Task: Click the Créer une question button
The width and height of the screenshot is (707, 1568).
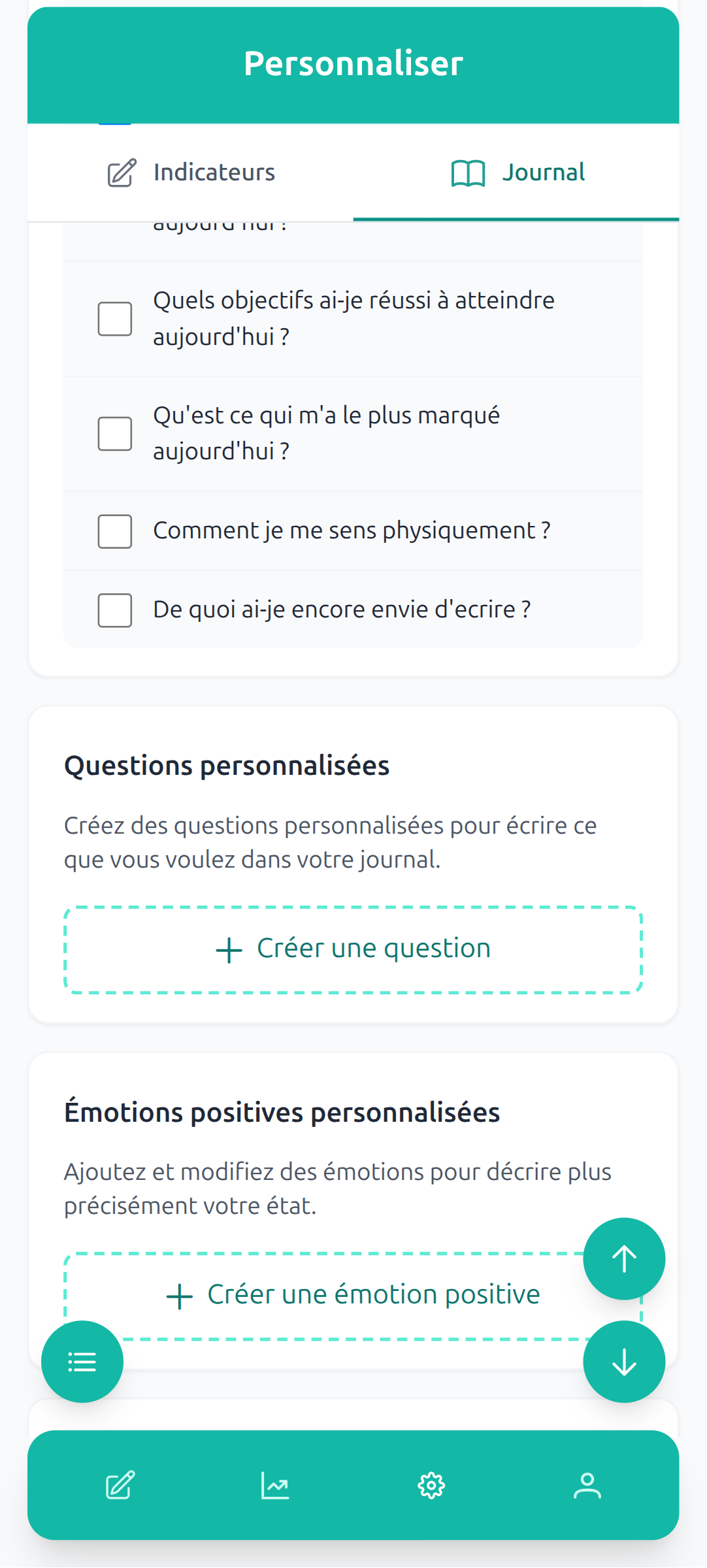Action: [x=354, y=949]
